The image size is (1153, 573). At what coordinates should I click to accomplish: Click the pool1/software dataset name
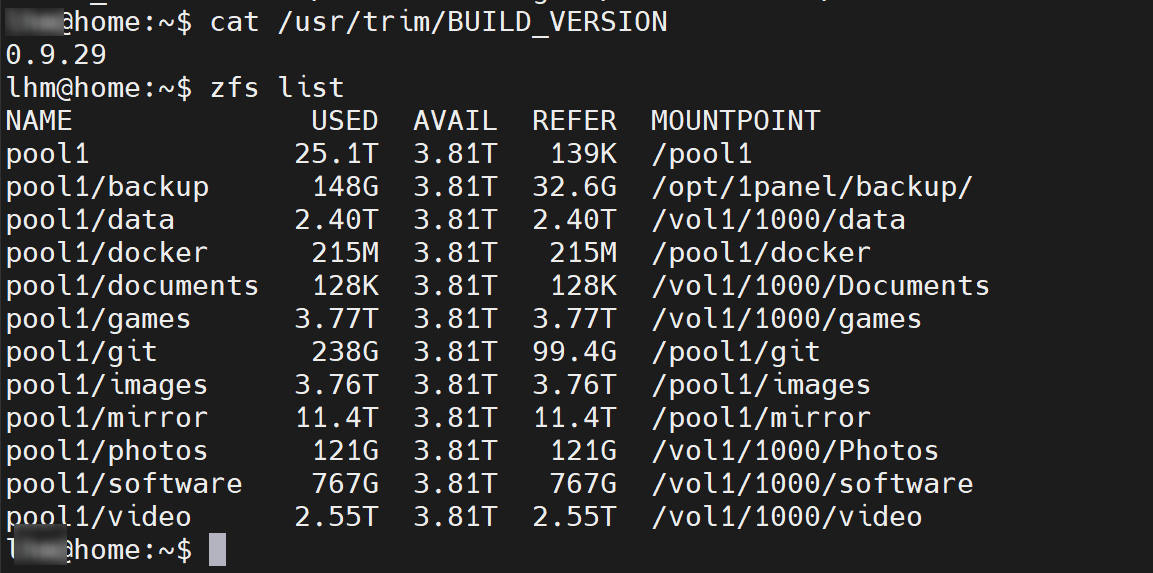[124, 483]
